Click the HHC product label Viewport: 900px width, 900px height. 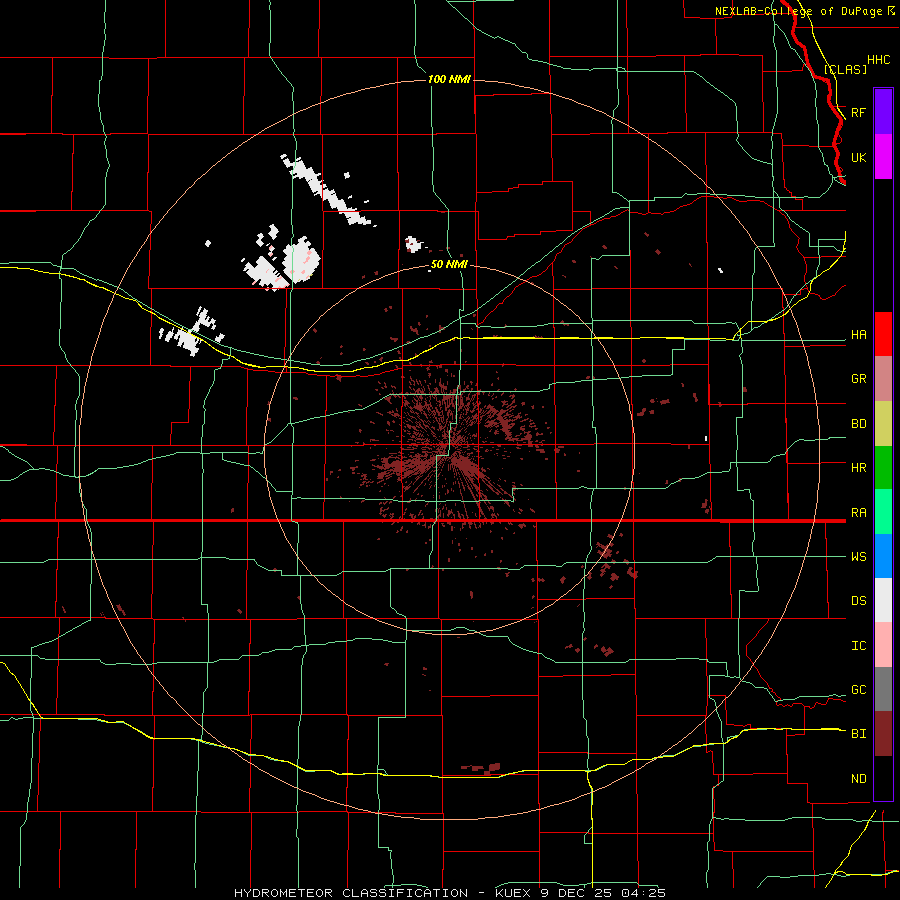[879, 60]
